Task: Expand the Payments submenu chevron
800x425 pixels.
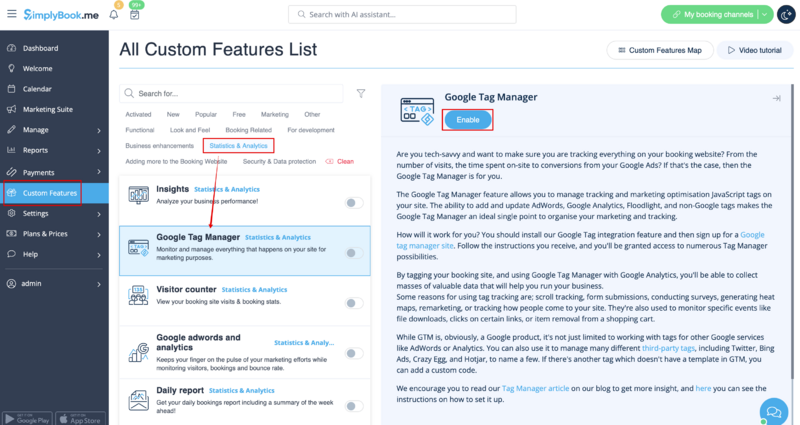Action: (x=99, y=172)
